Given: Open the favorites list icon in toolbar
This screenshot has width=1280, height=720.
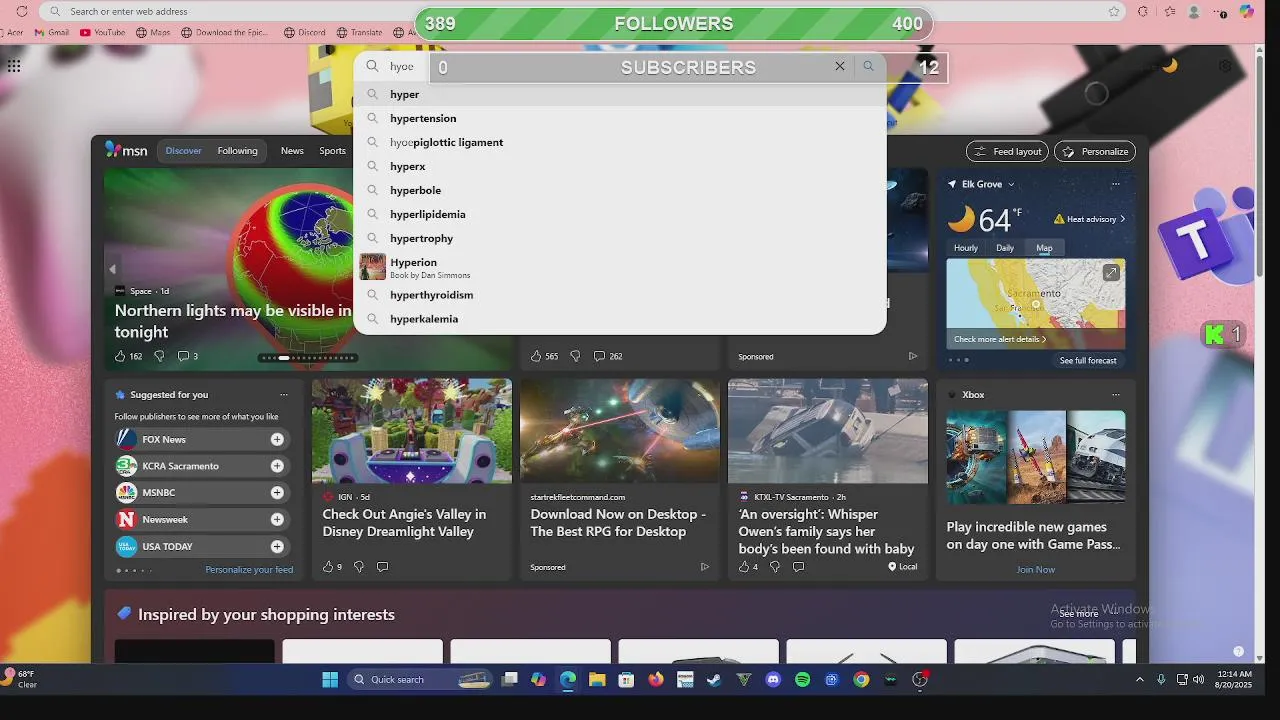Looking at the screenshot, I should point(1170,11).
